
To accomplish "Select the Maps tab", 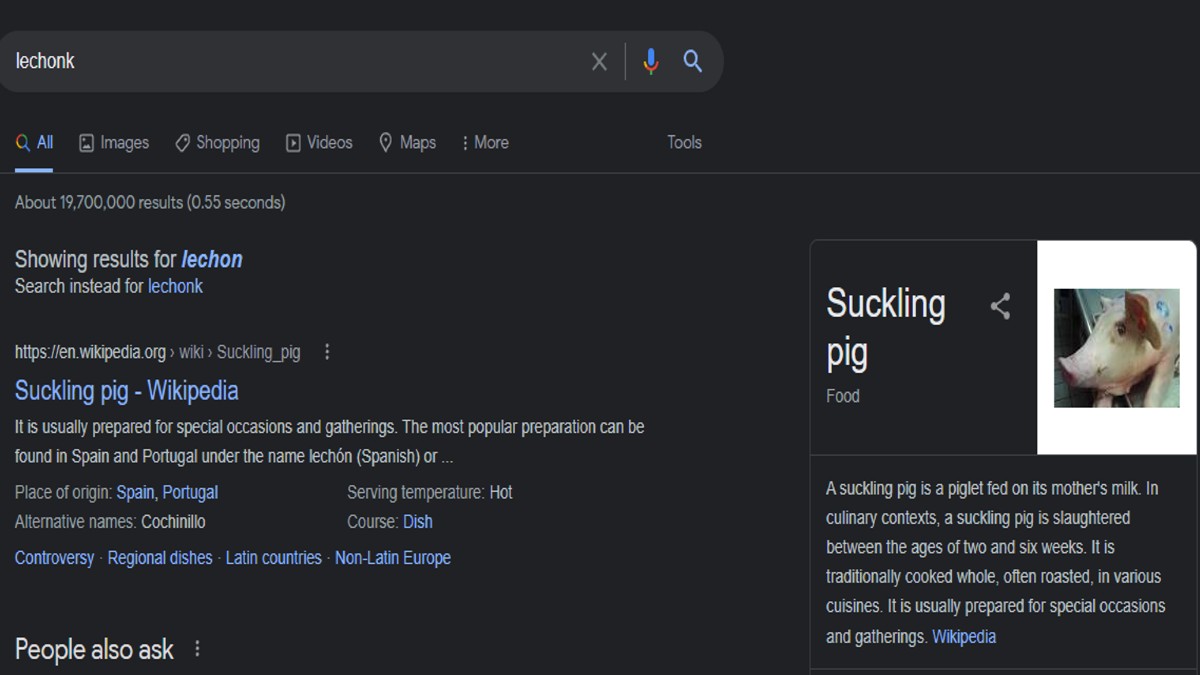I will pos(407,143).
